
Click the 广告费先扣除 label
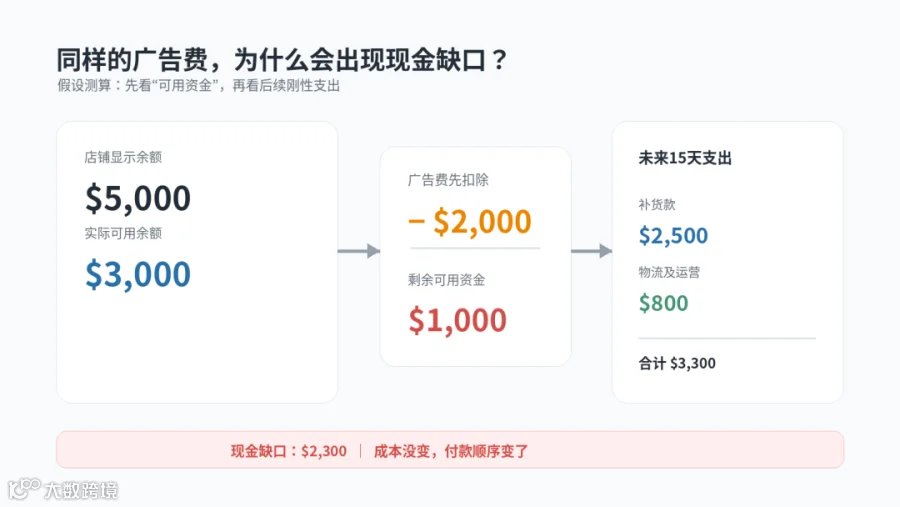[x=448, y=180]
